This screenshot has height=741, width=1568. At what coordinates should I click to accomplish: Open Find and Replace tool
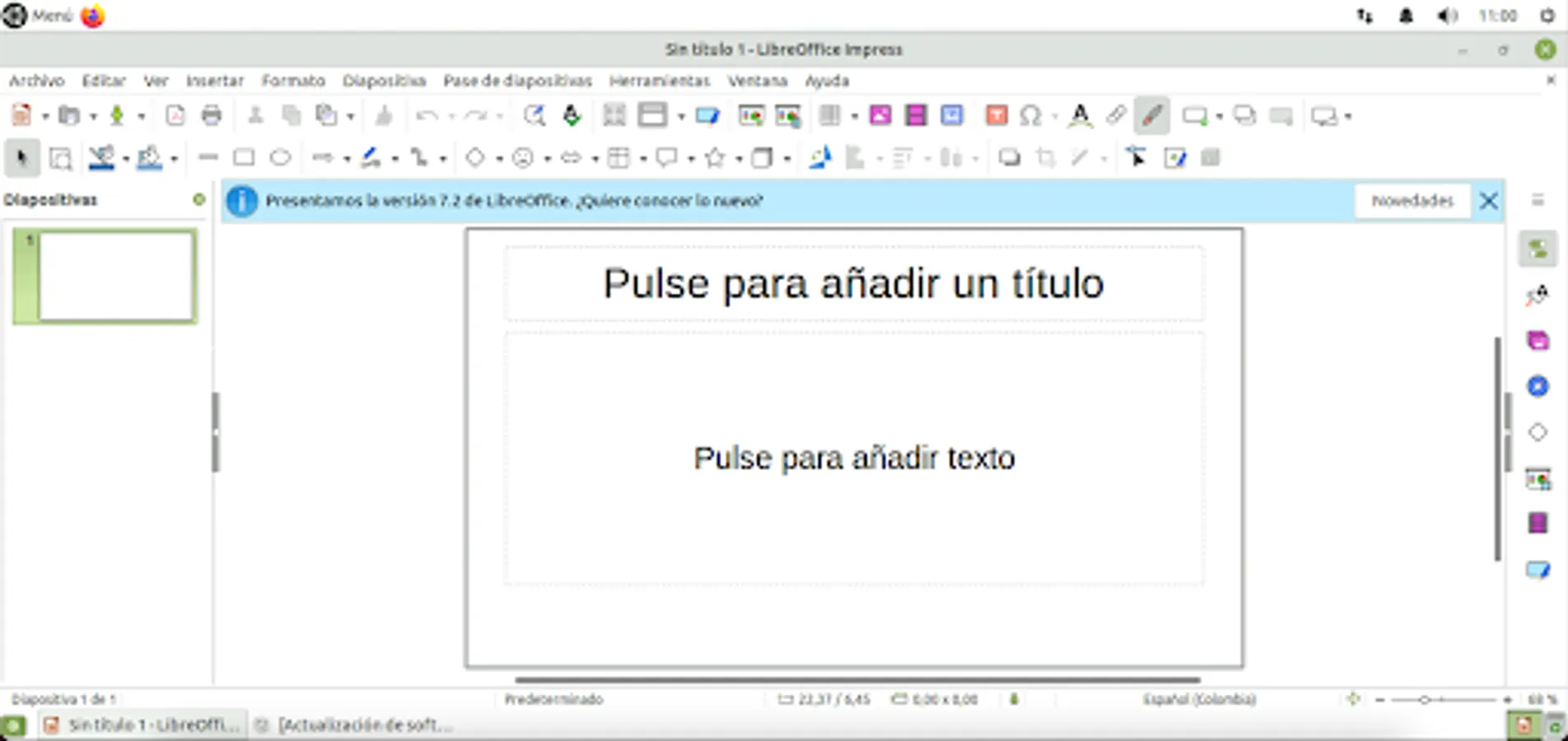534,115
